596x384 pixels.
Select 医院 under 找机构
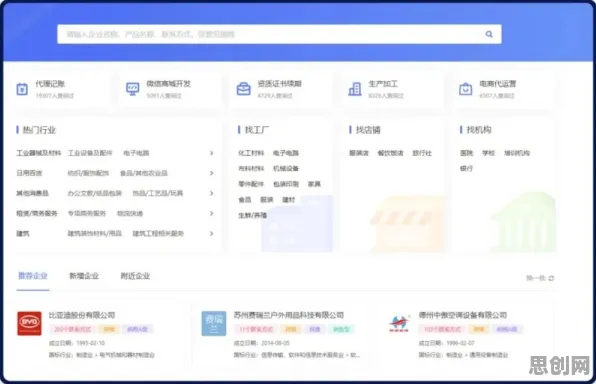pos(466,153)
